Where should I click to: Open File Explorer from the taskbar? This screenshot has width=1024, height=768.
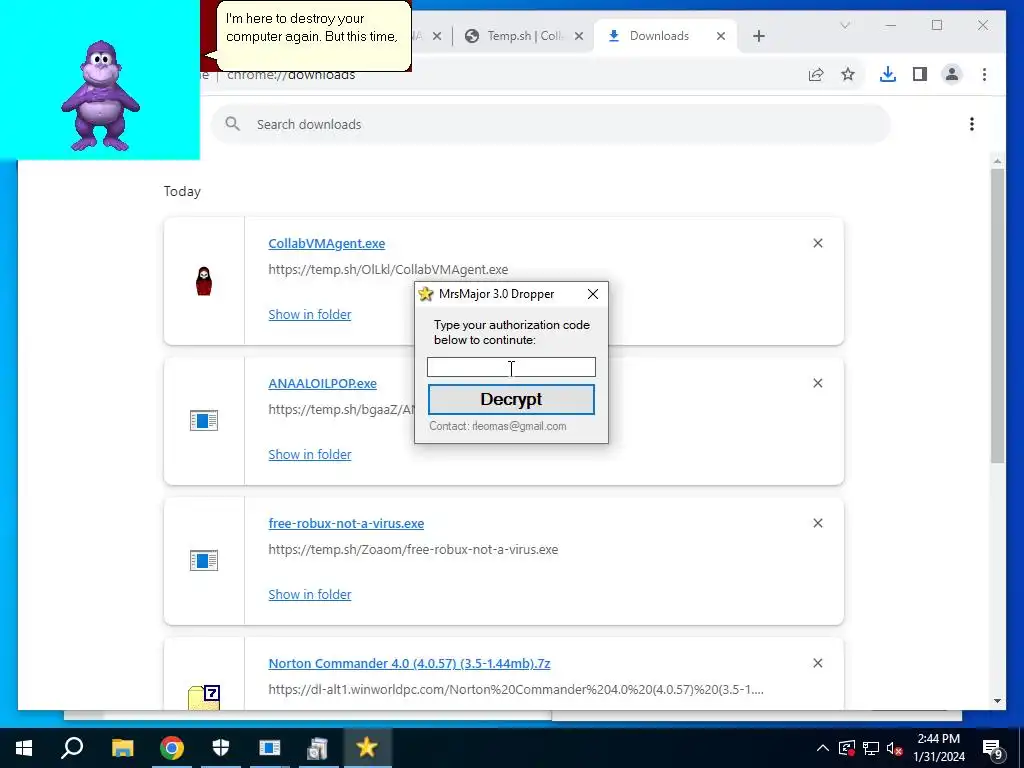[x=122, y=748]
